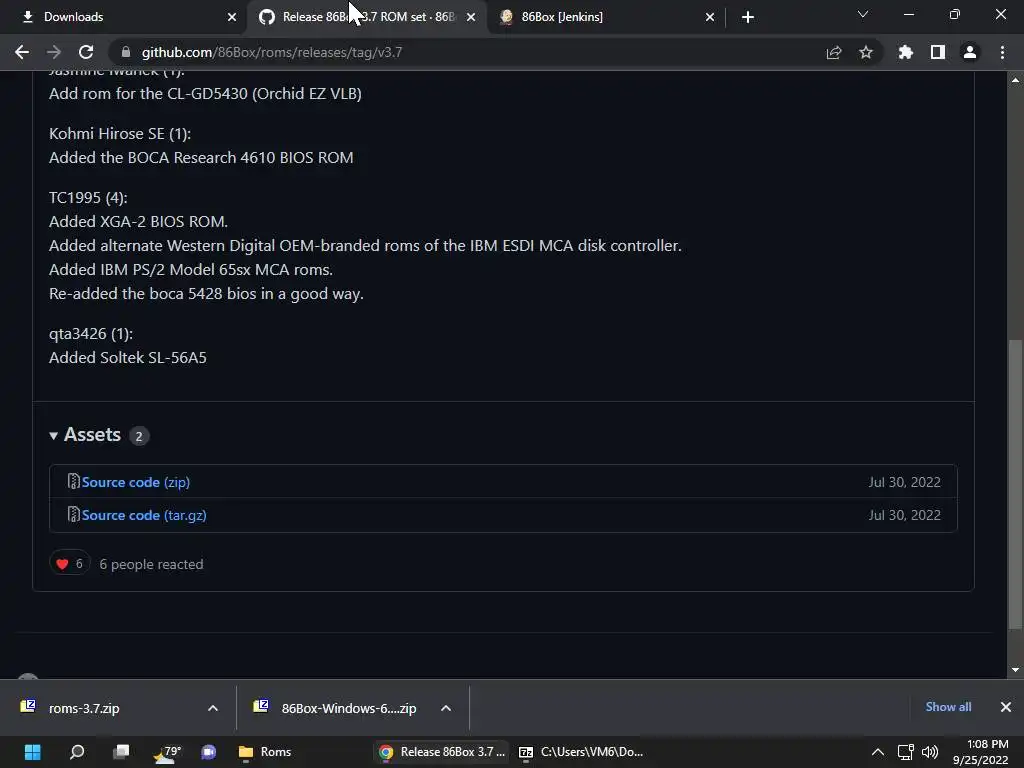Open Windows taskbar search
Image resolution: width=1024 pixels, height=768 pixels.
[x=76, y=752]
